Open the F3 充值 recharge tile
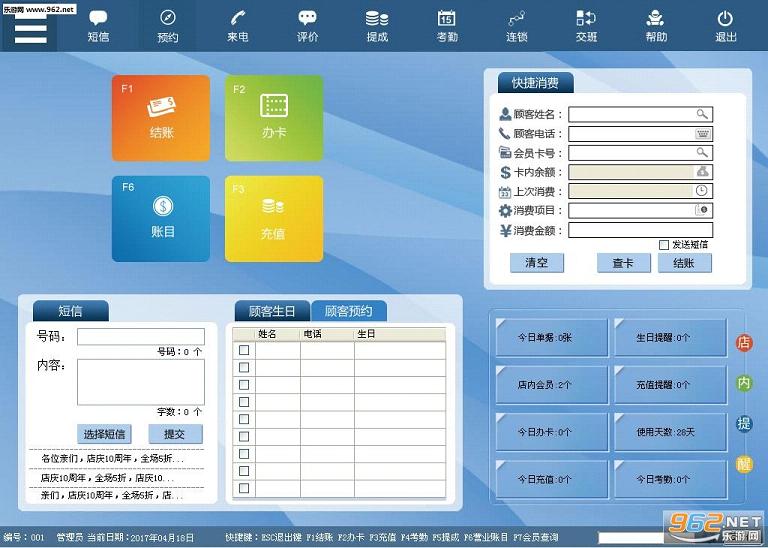Screen dimensions: 768x548 (274, 219)
